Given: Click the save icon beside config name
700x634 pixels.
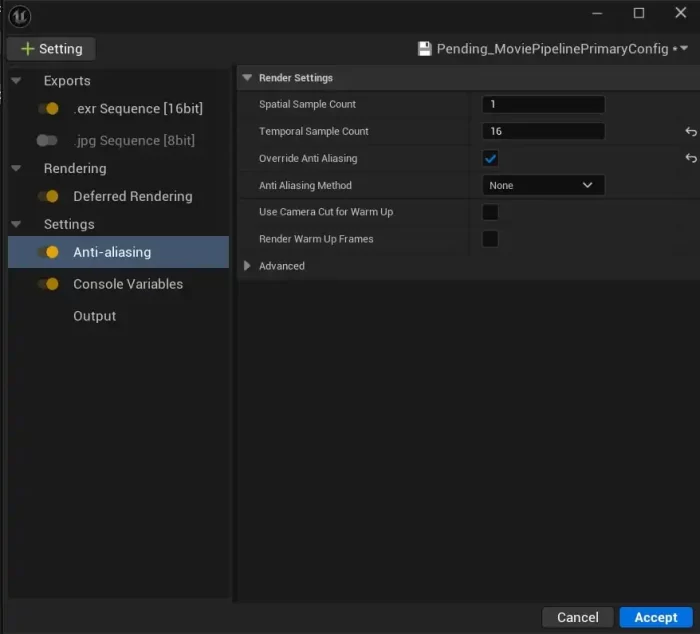Looking at the screenshot, I should click(x=424, y=49).
